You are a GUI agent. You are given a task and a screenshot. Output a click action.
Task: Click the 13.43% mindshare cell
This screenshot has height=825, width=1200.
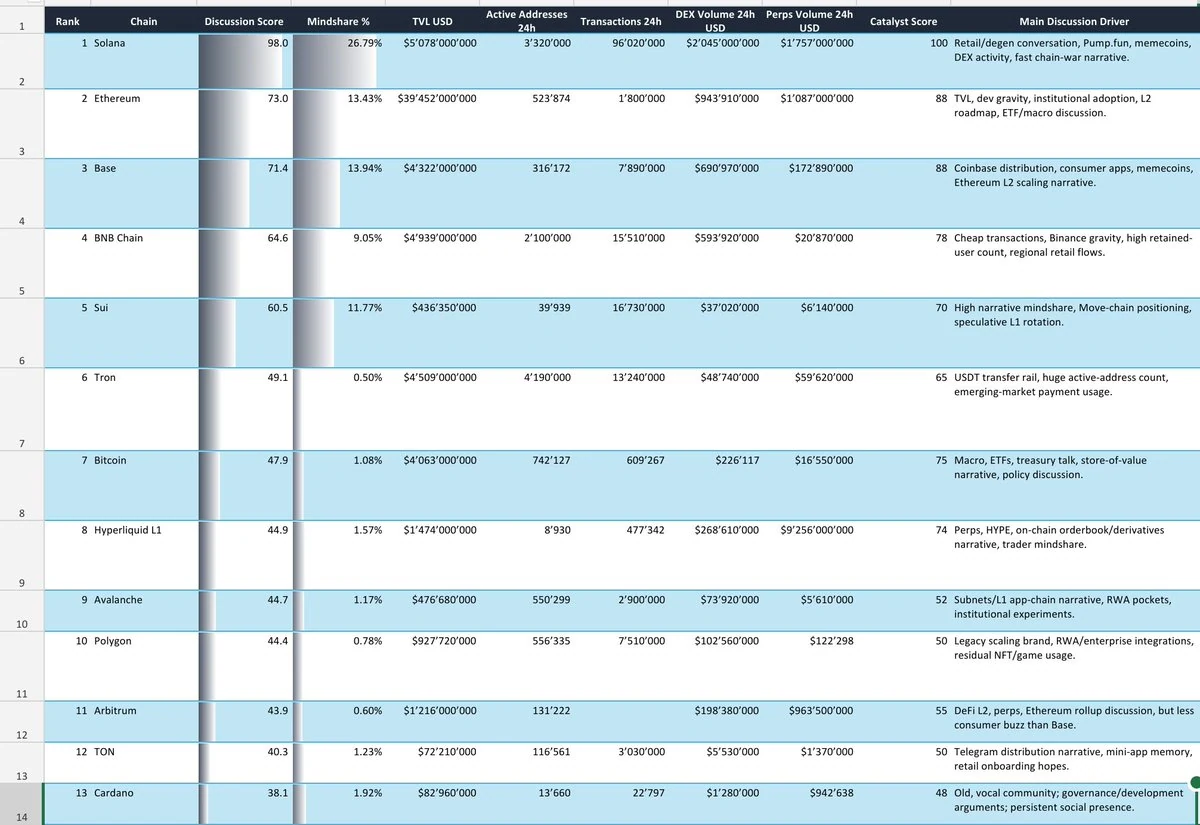point(339,125)
